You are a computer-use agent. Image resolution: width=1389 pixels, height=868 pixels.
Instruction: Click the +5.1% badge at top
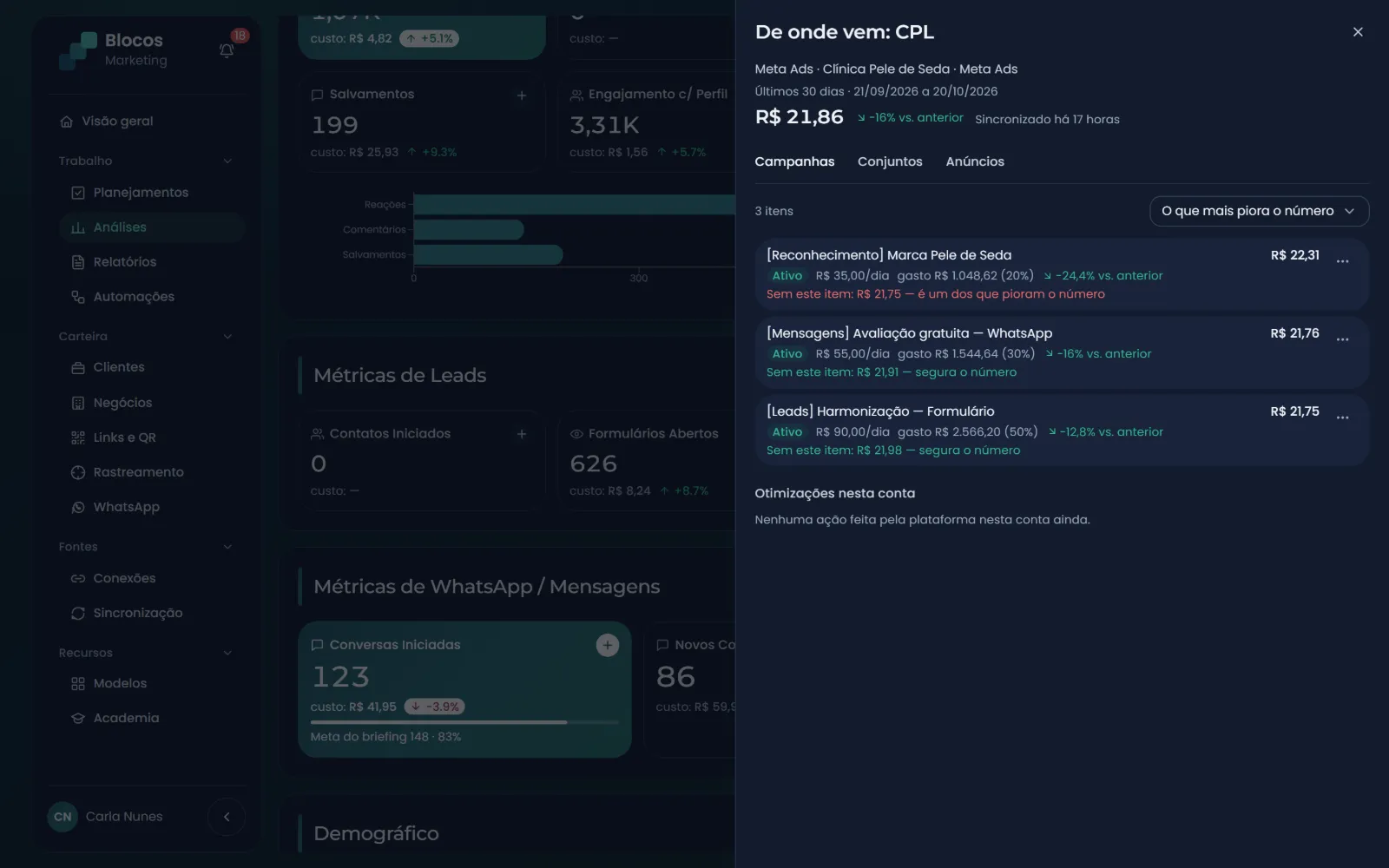(x=429, y=38)
